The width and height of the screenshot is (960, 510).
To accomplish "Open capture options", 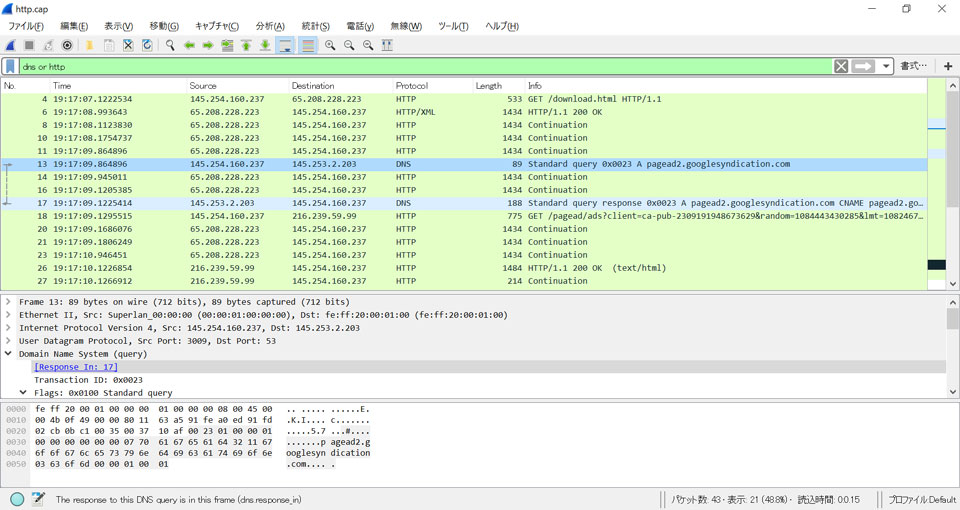I will click(x=67, y=45).
